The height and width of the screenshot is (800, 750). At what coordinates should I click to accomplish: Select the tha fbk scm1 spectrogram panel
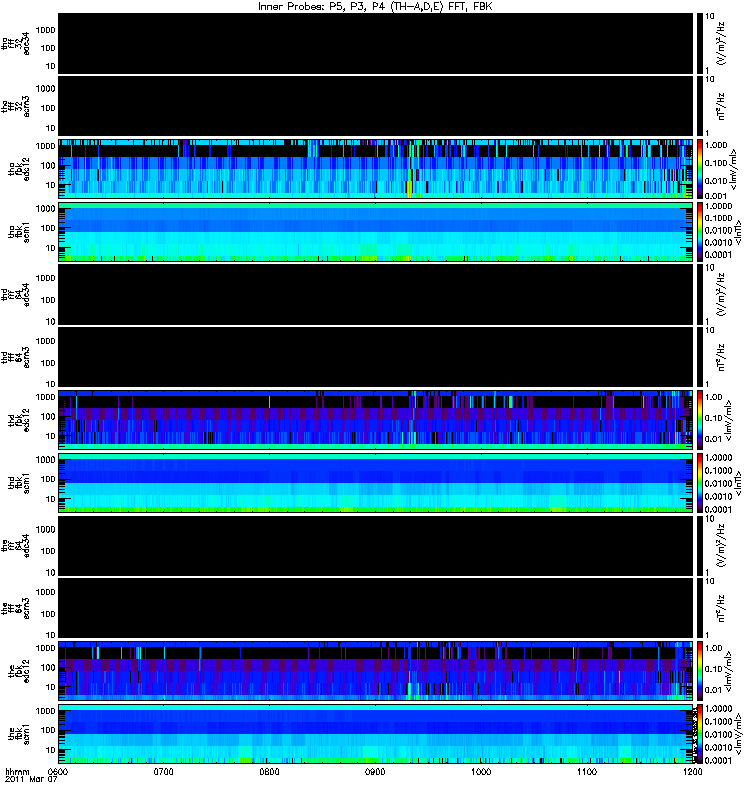(x=376, y=232)
